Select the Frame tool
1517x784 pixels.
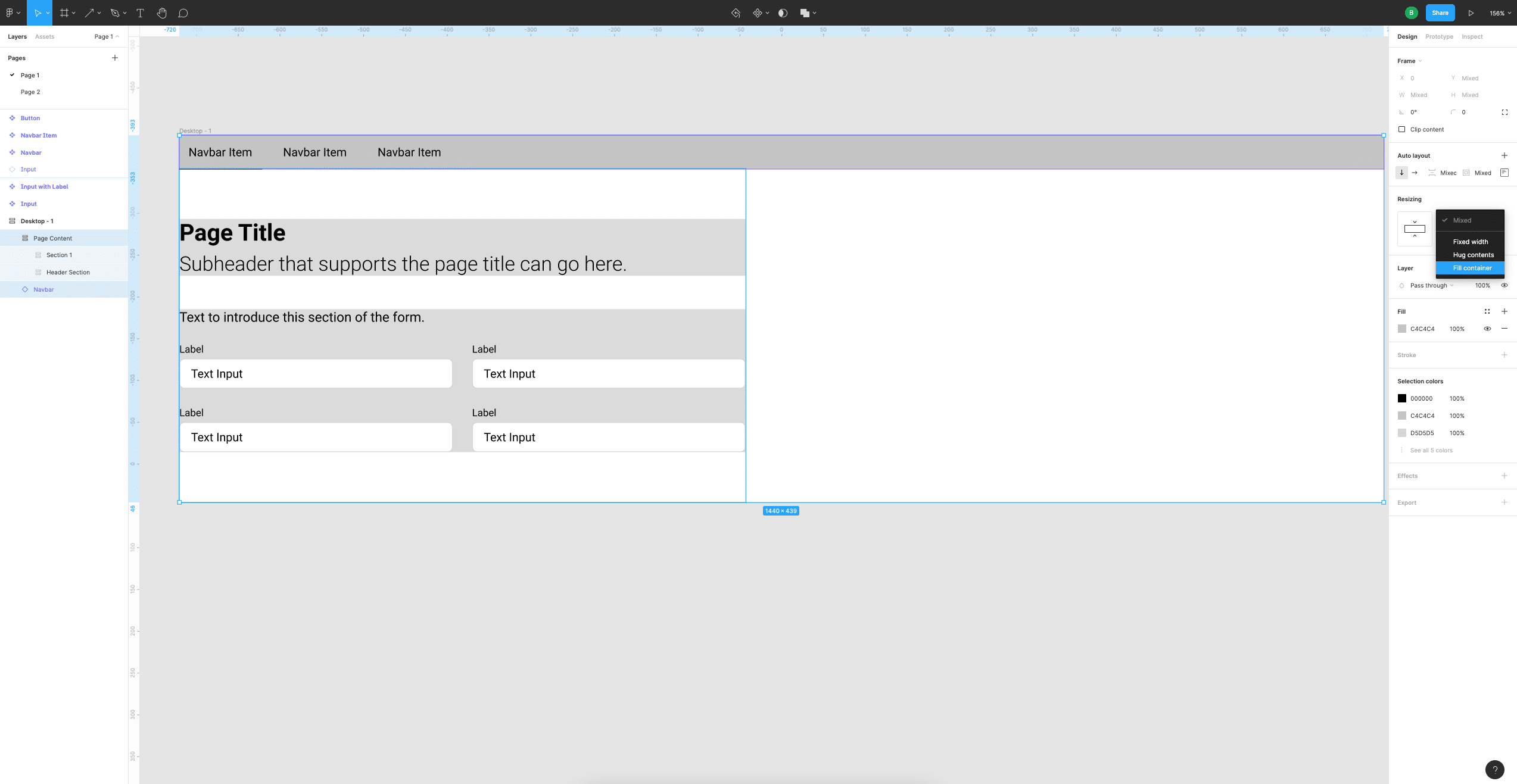[x=64, y=13]
